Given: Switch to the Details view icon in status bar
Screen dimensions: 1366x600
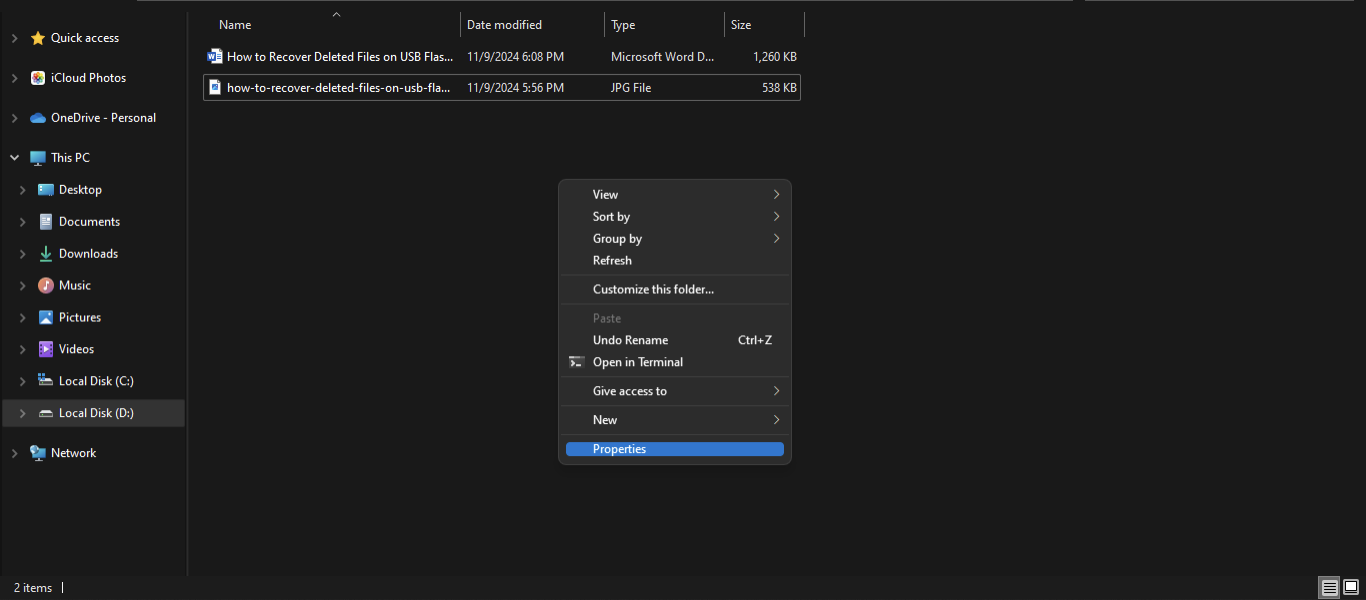Looking at the screenshot, I should tap(1329, 588).
